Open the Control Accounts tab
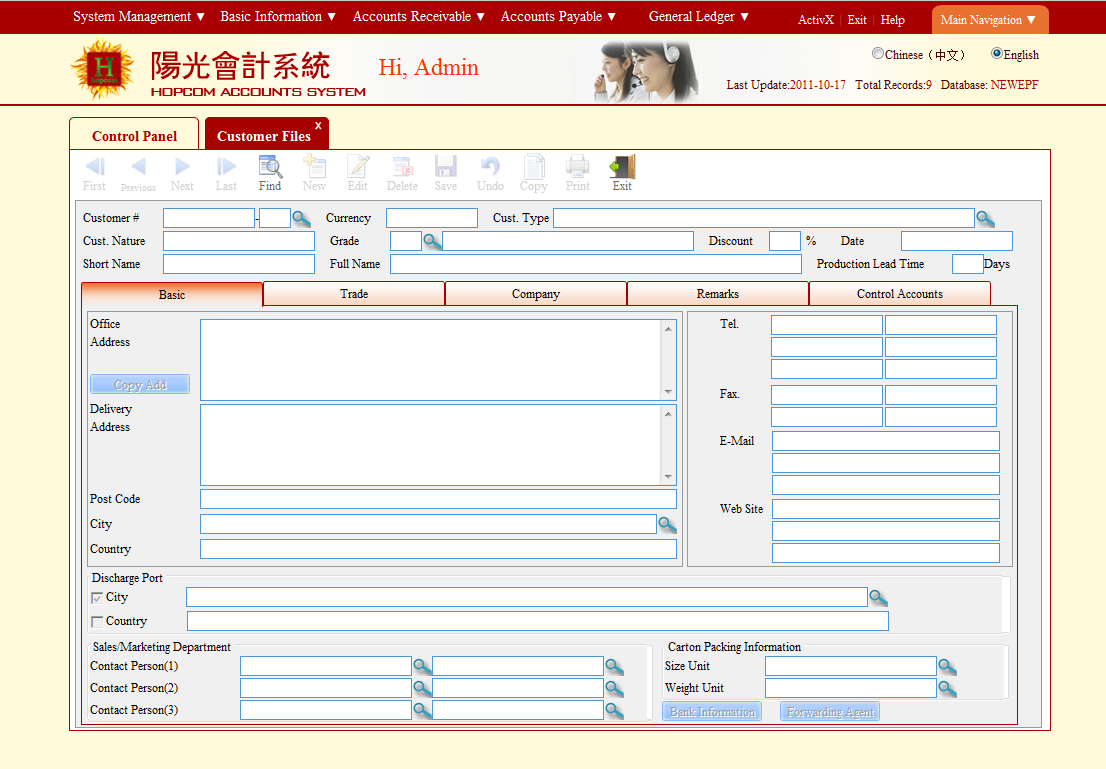 click(x=899, y=294)
